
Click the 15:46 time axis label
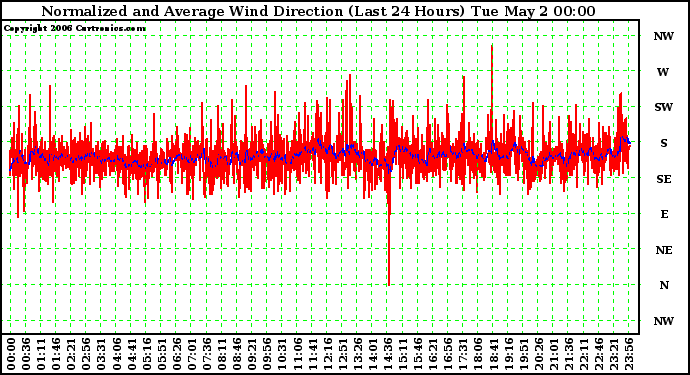click(418, 354)
